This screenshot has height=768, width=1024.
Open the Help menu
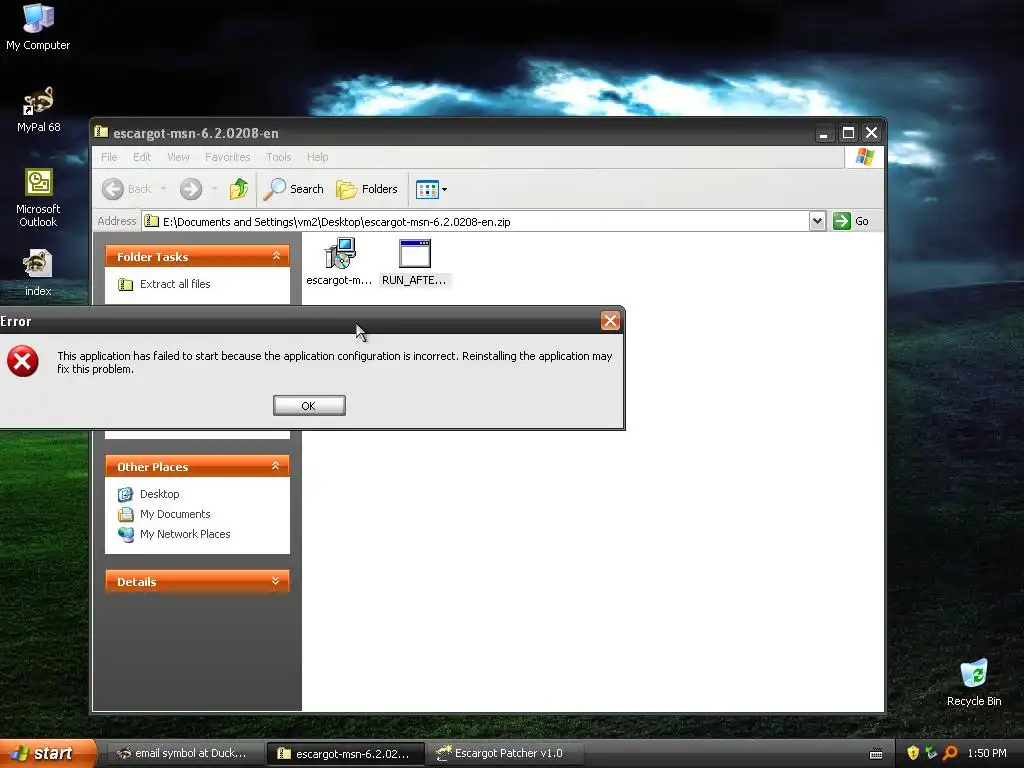tap(317, 157)
